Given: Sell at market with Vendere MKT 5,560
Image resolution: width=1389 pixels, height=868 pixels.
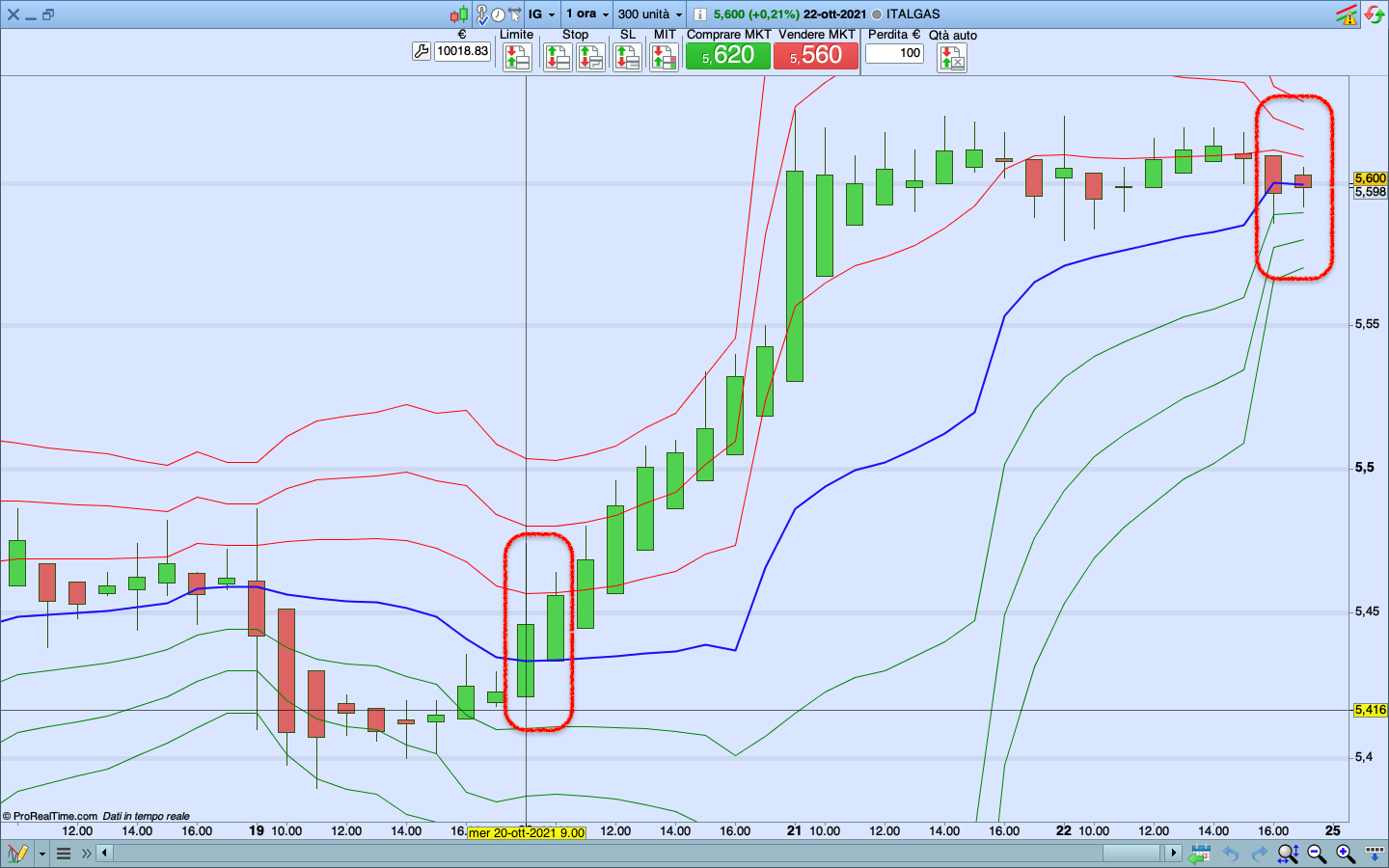Looking at the screenshot, I should click(816, 56).
